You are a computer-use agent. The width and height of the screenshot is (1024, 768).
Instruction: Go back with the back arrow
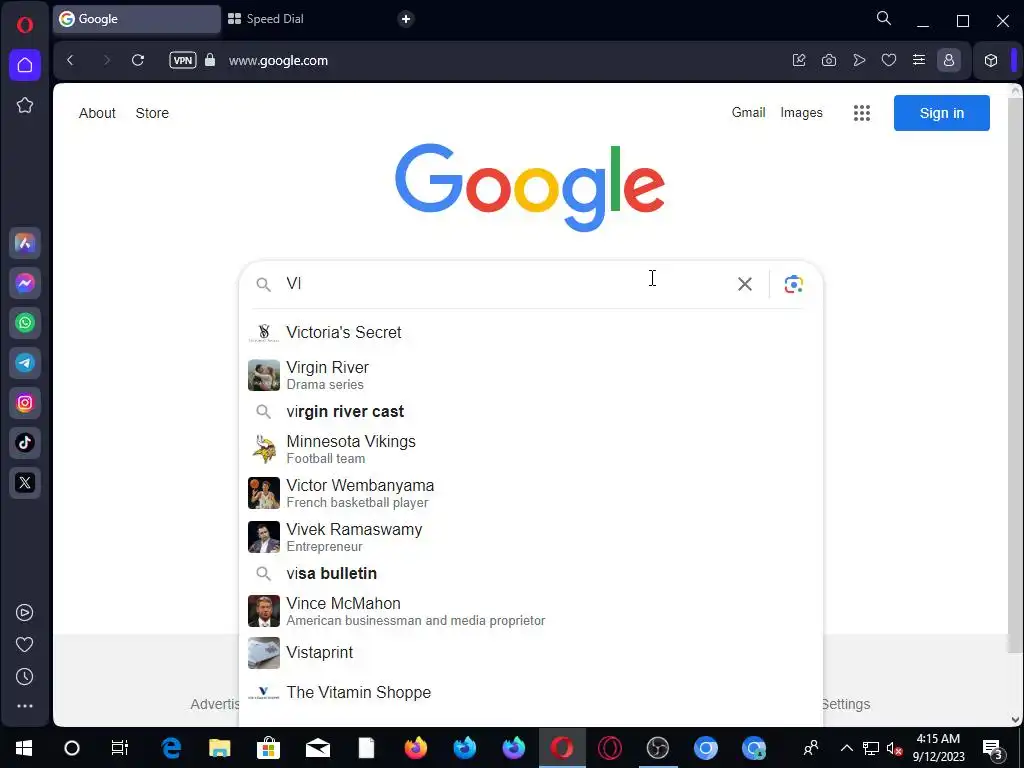[71, 60]
